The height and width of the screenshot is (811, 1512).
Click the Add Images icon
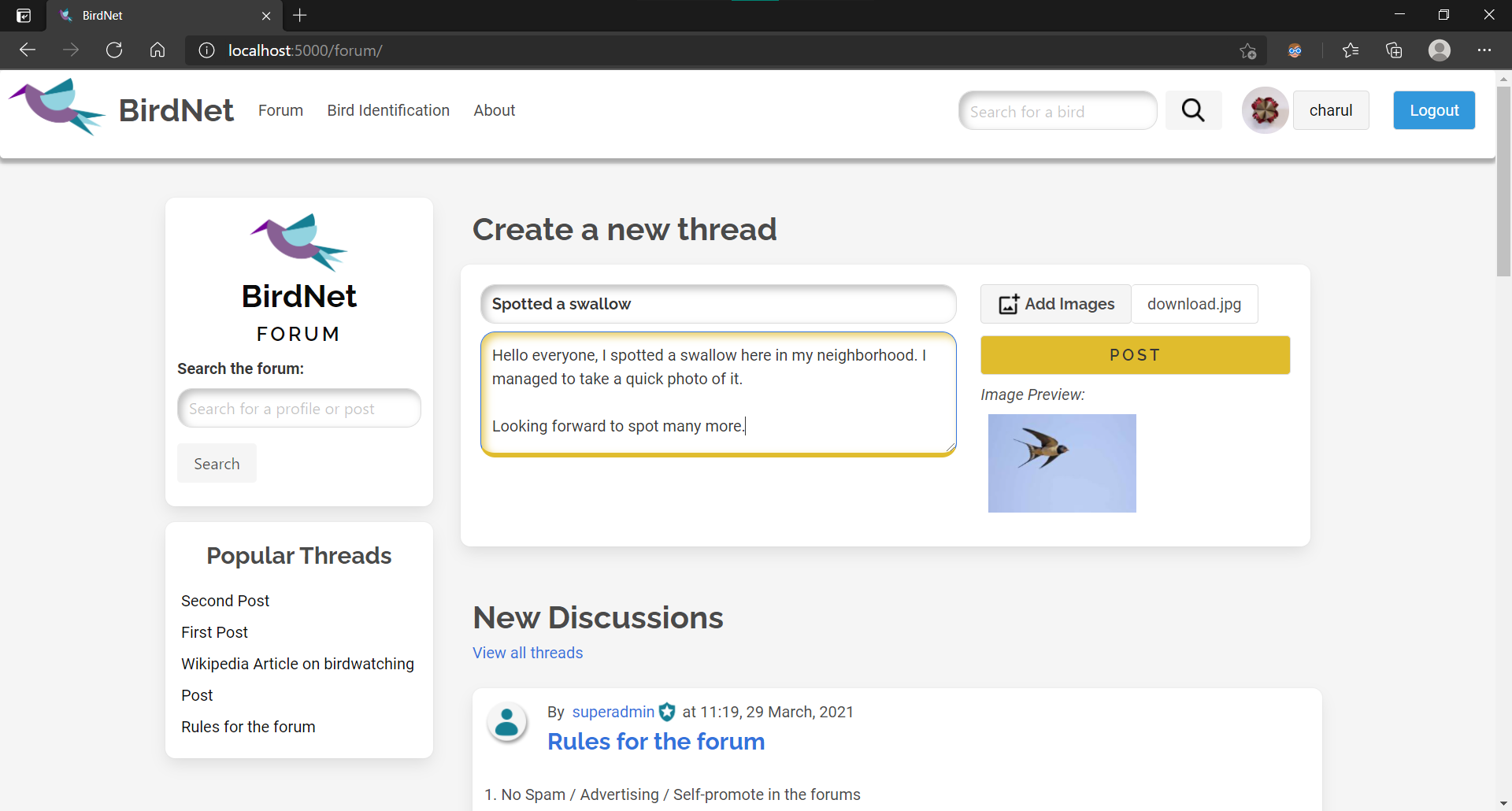point(1009,304)
